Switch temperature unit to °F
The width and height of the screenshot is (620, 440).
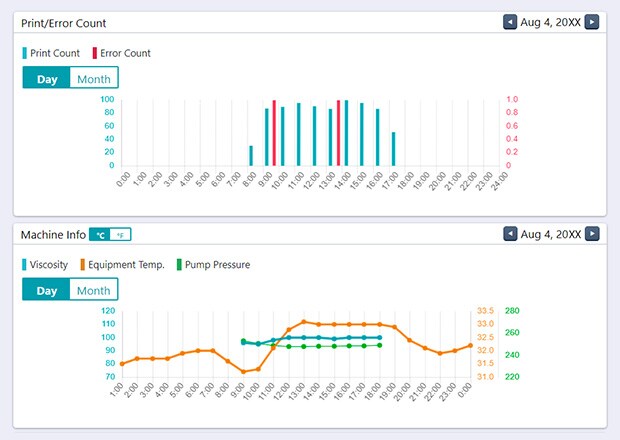(120, 235)
